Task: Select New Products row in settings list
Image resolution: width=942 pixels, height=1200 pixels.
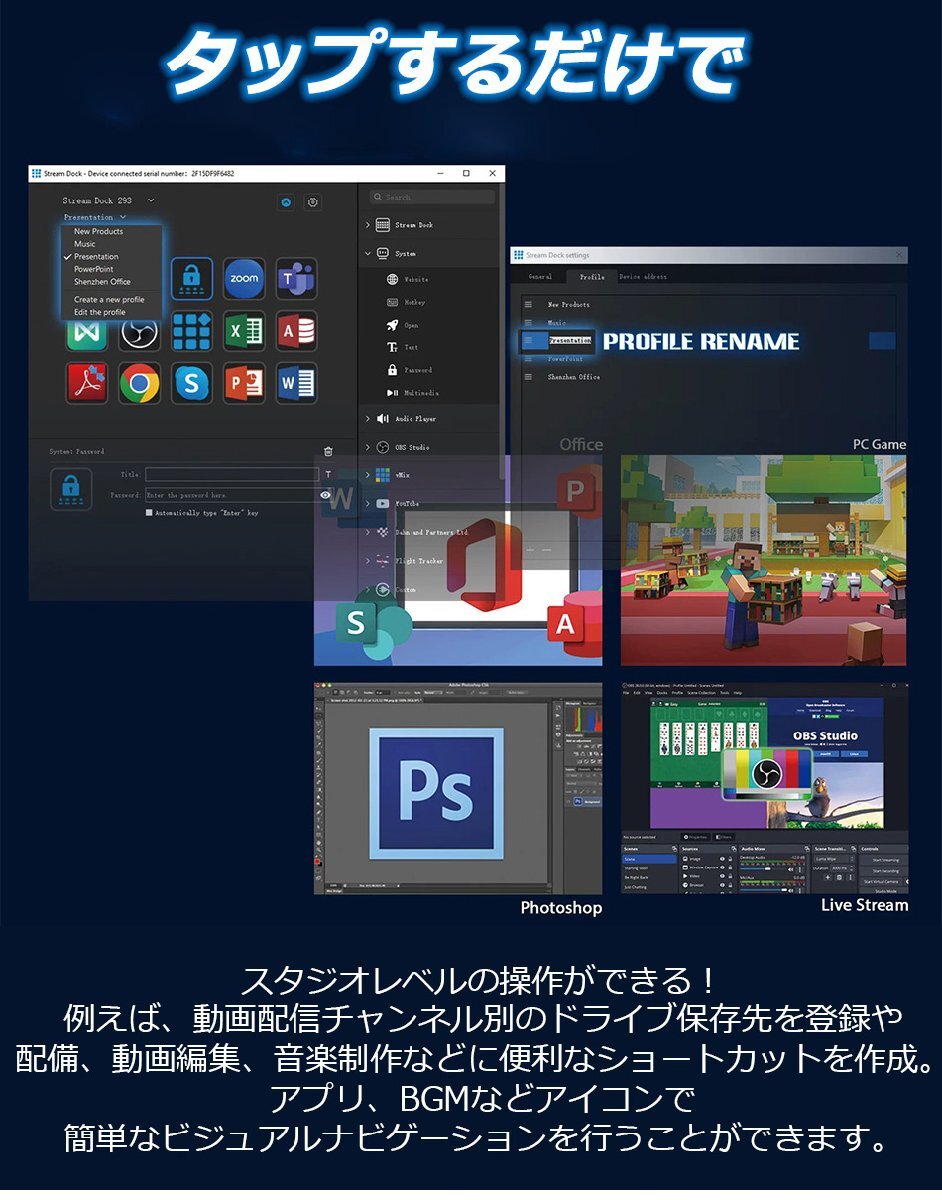Action: [x=707, y=304]
